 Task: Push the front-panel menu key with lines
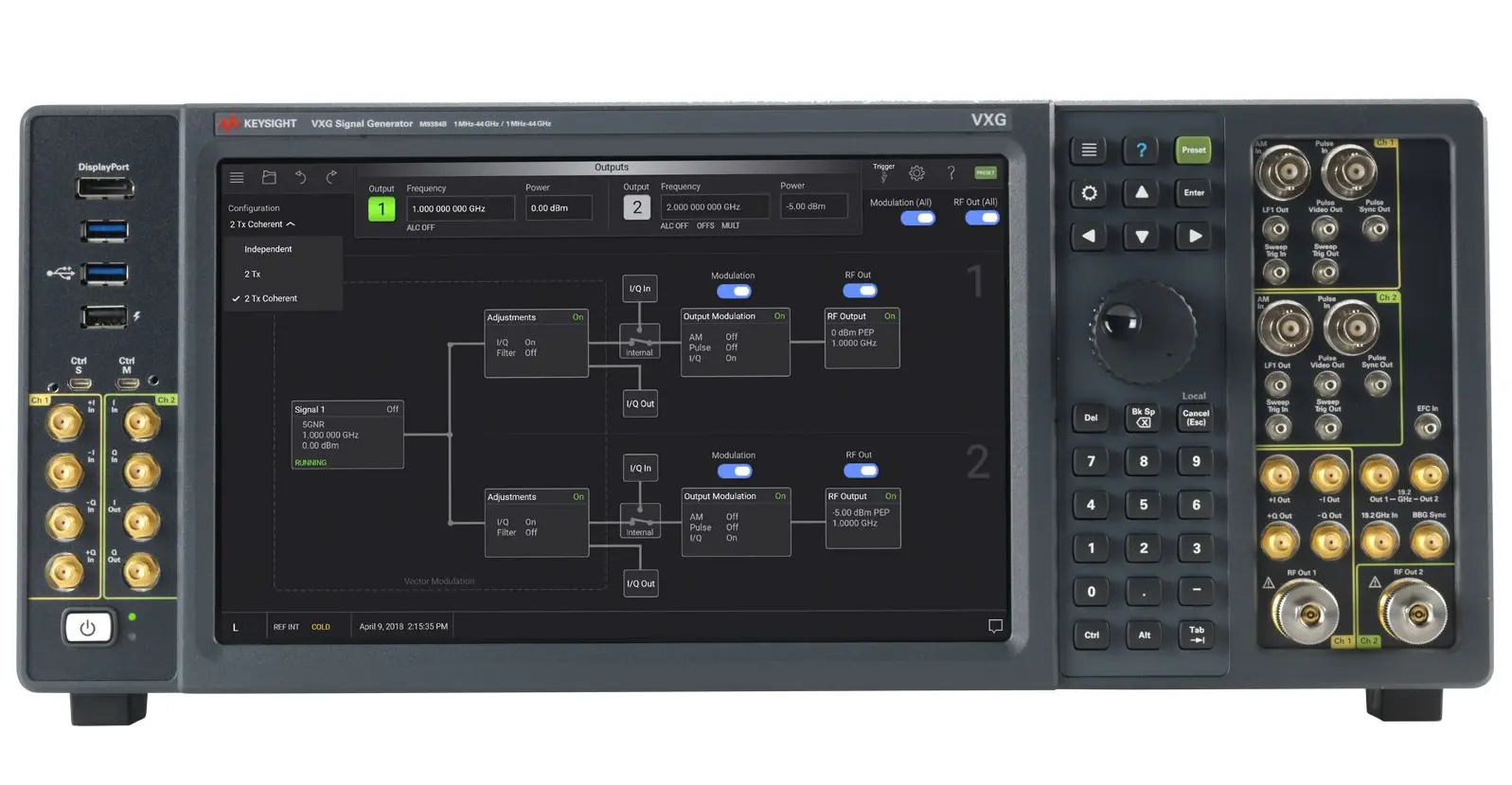[1089, 150]
